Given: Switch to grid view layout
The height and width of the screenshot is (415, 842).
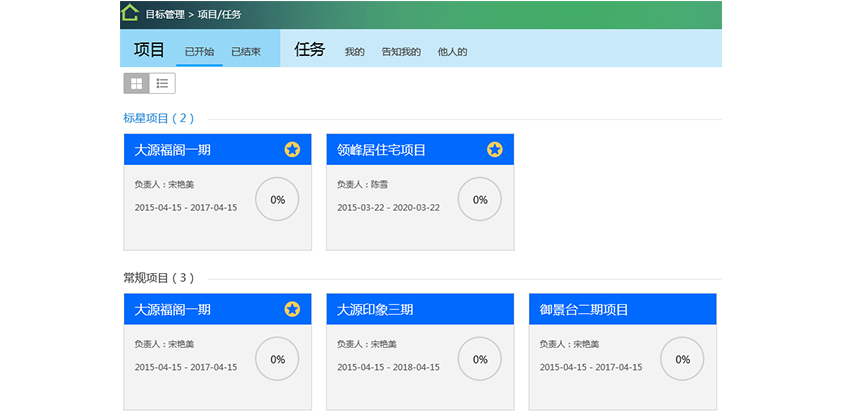Looking at the screenshot, I should coord(136,83).
